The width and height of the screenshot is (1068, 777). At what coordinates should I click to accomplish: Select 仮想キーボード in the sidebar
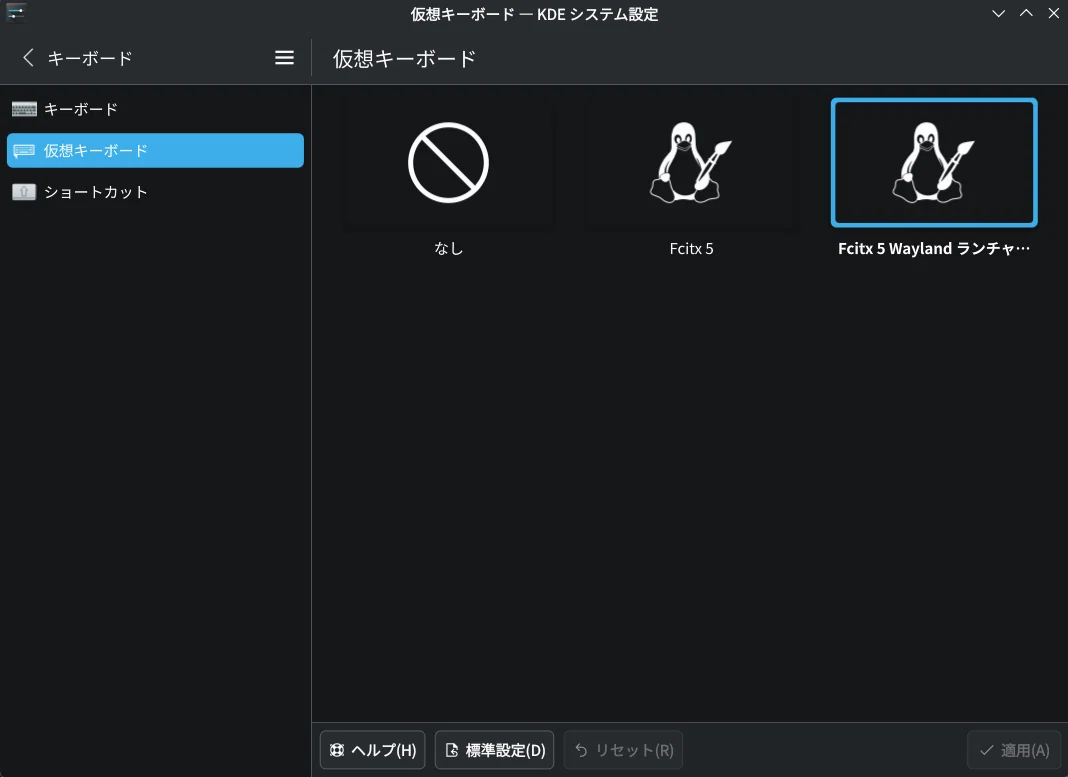pos(155,150)
